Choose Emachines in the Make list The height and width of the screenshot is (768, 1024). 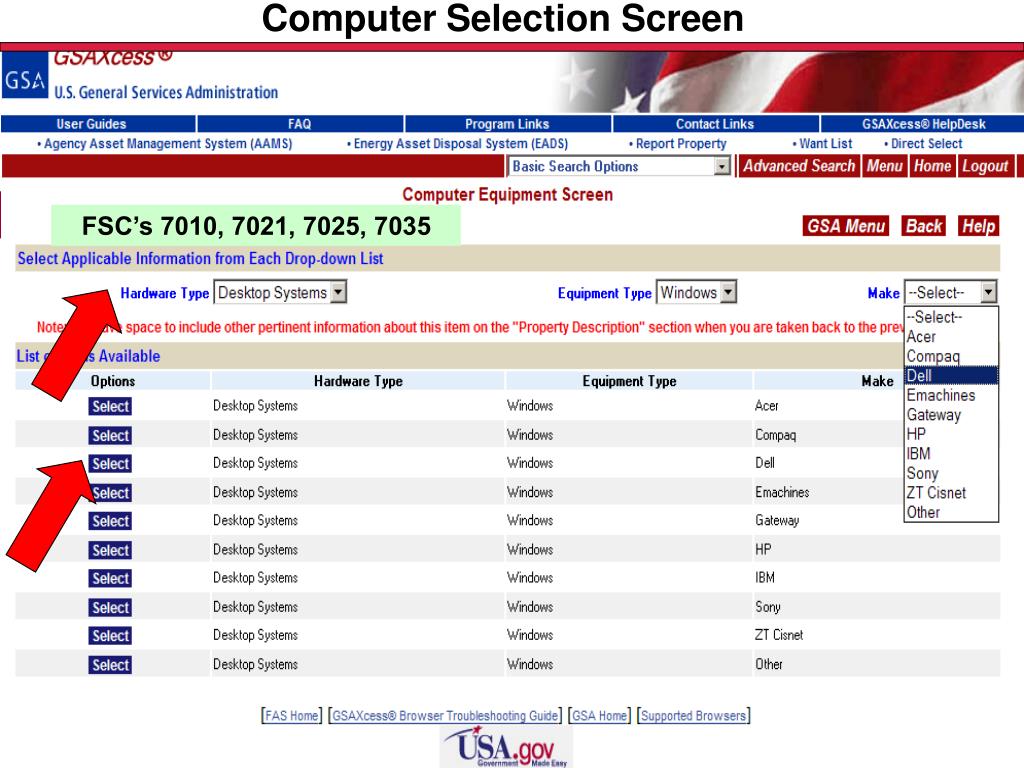[x=952, y=395]
